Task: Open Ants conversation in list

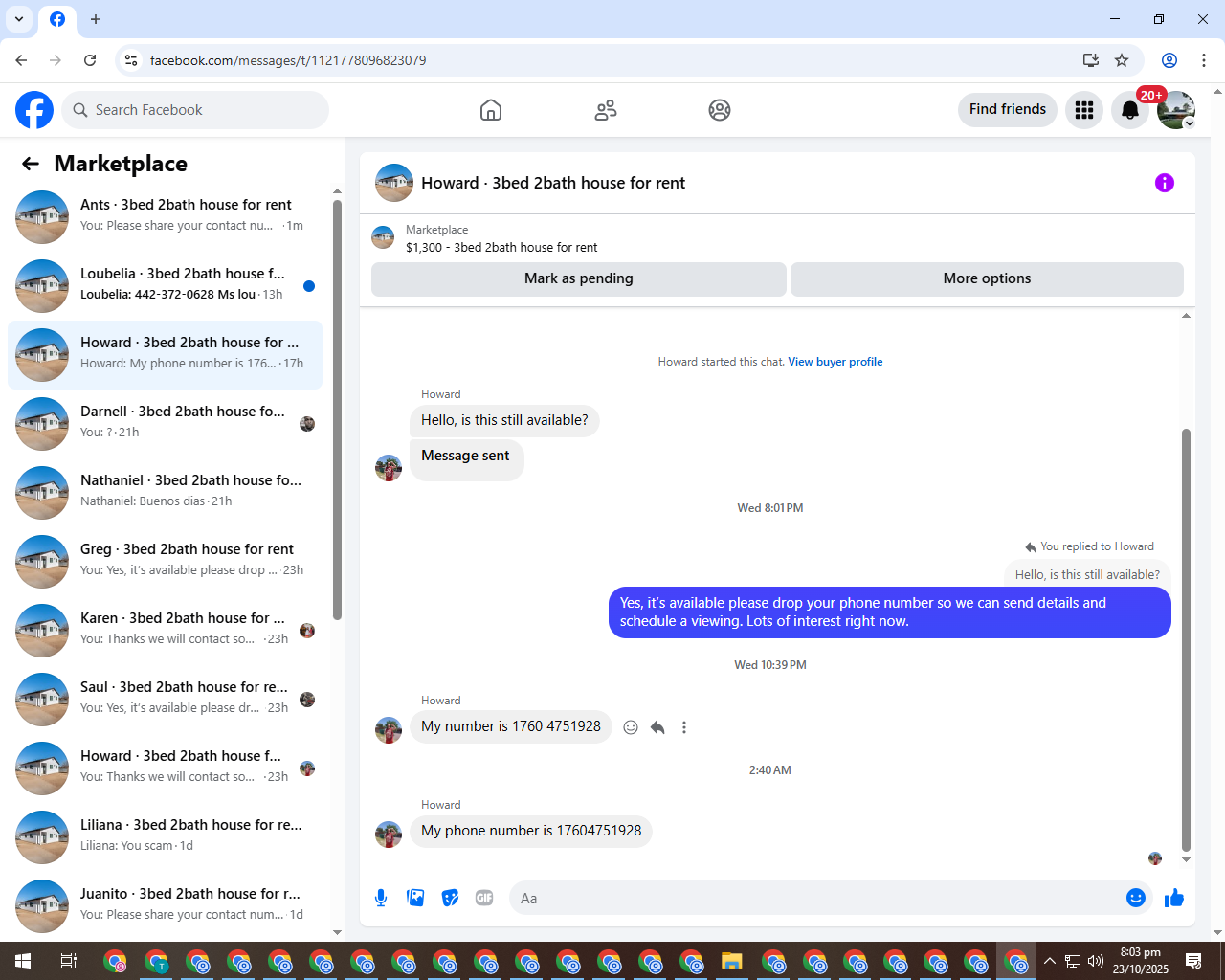Action: [x=165, y=217]
